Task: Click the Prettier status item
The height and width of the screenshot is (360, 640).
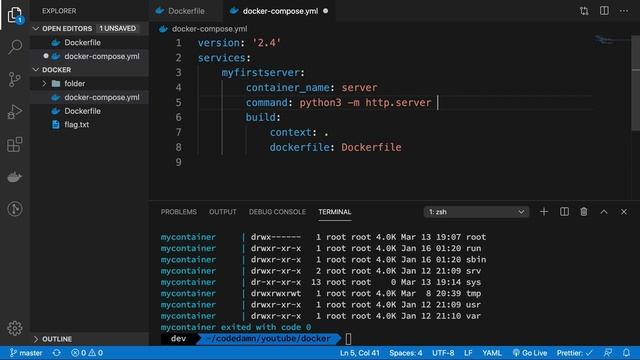Action: coord(575,353)
